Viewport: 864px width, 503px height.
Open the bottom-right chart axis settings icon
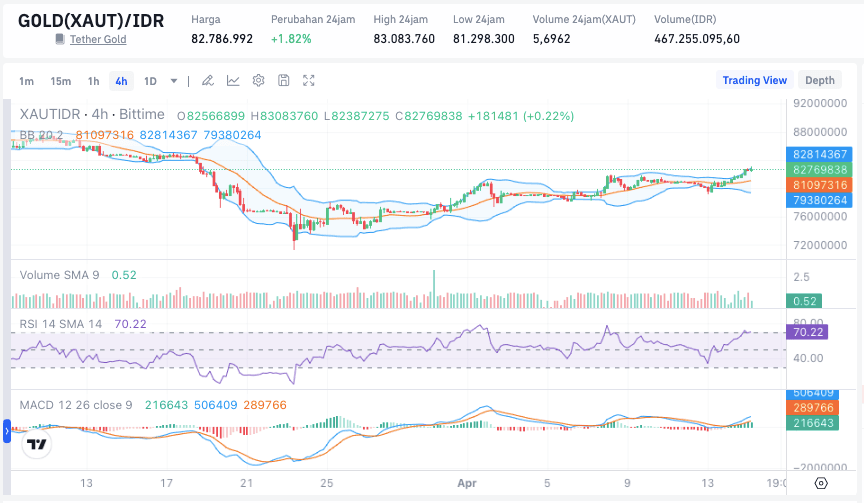821,483
